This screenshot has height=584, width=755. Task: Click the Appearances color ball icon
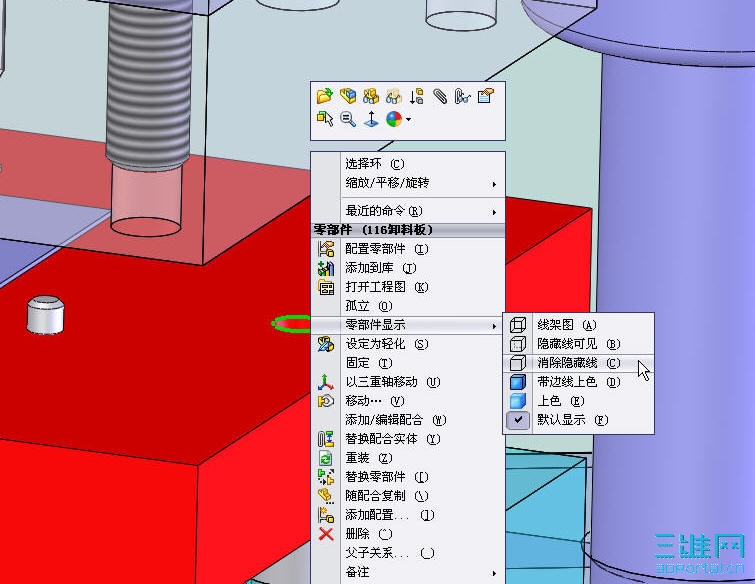394,118
